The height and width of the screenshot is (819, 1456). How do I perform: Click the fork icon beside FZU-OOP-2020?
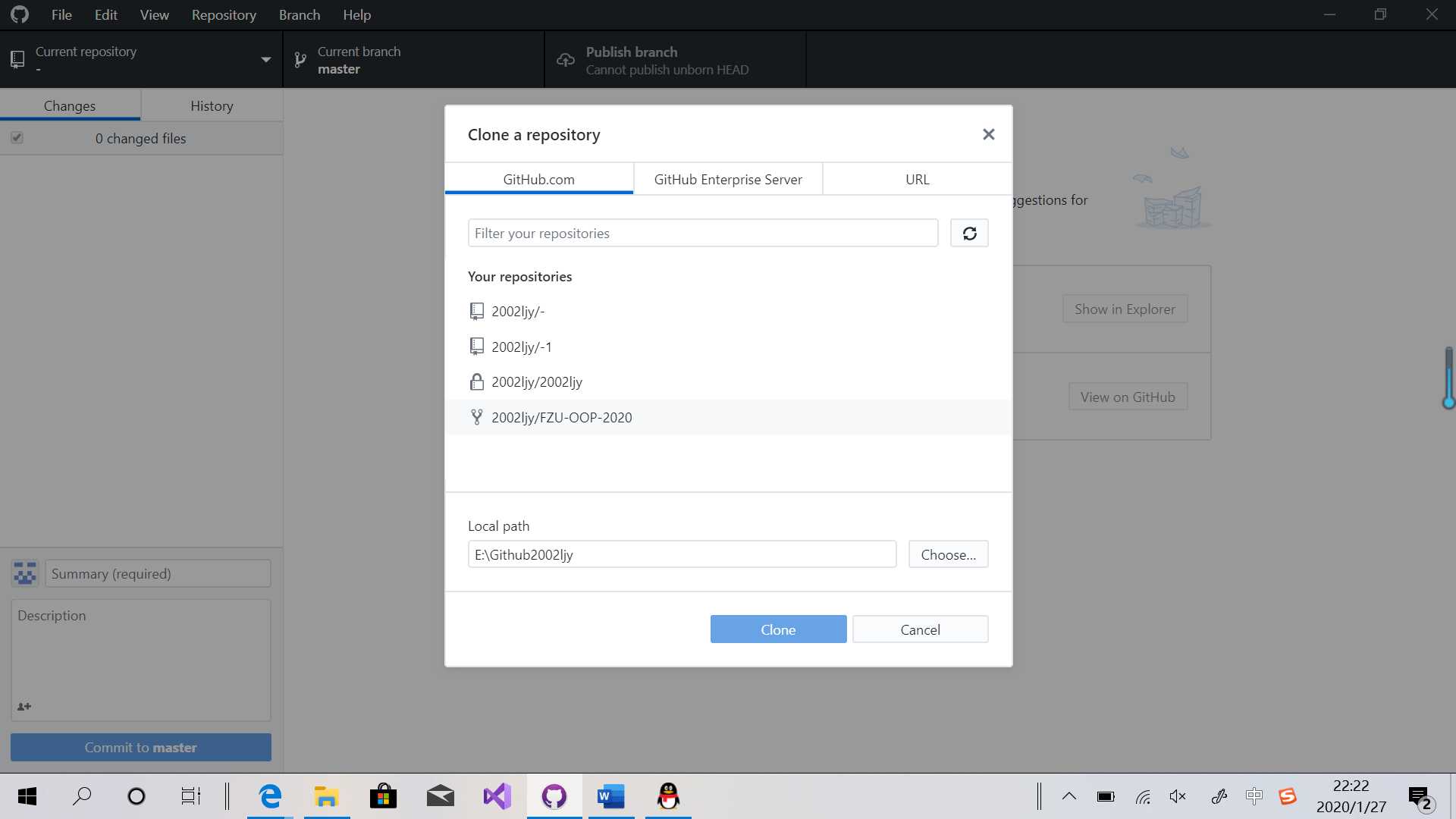[476, 417]
